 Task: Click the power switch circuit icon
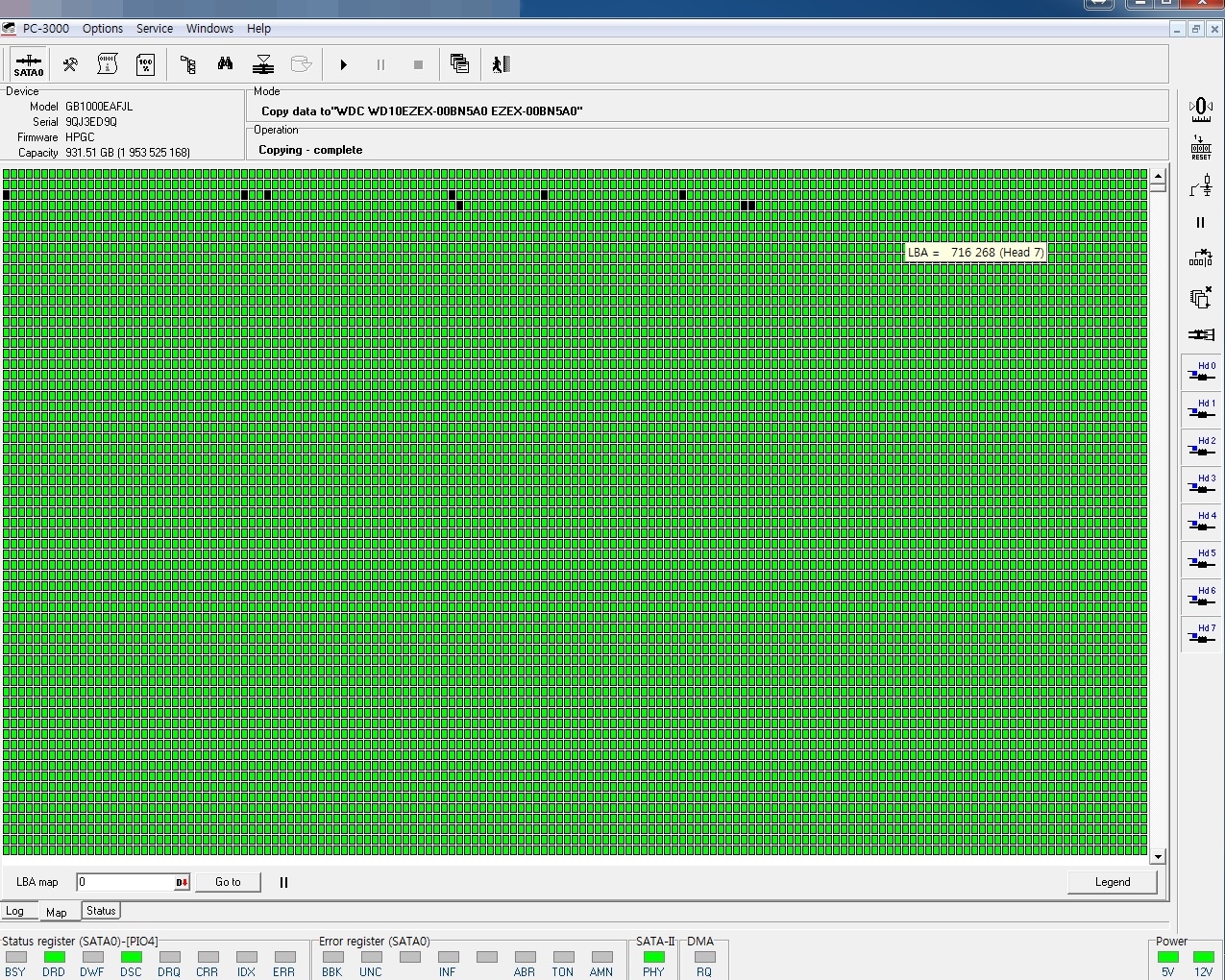pyautogui.click(x=1201, y=185)
